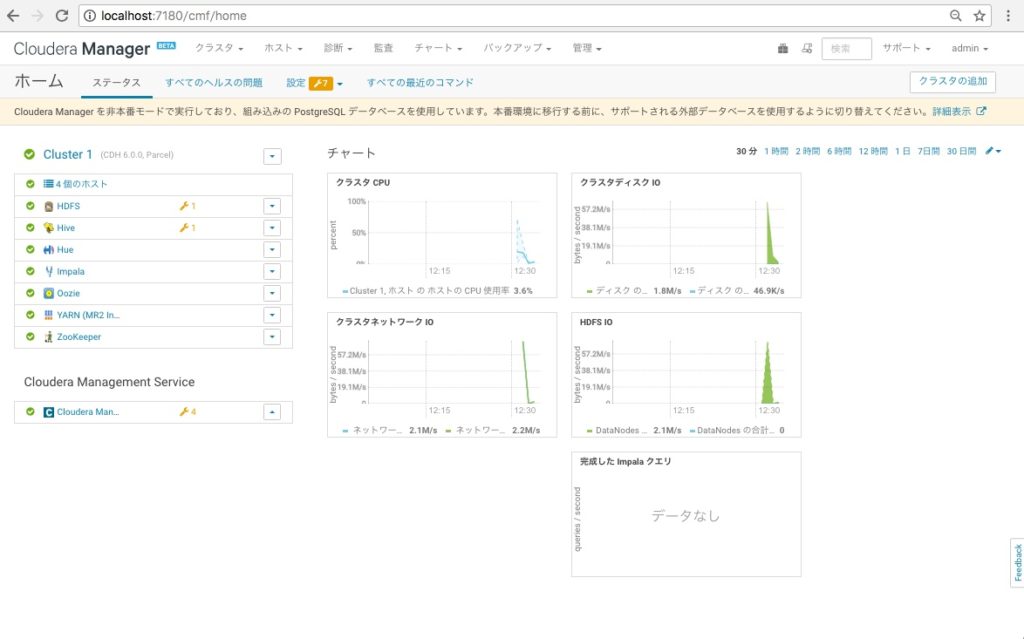Viewport: 1024px width, 639px height.
Task: Click ZooKeeper green health check icon
Action: [x=30, y=337]
